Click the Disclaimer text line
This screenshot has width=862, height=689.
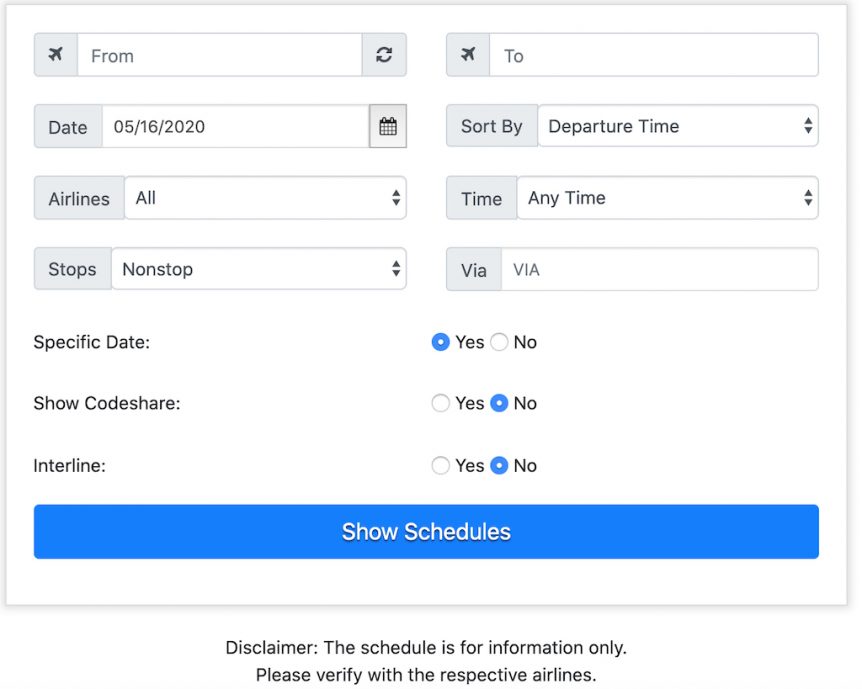(426, 647)
